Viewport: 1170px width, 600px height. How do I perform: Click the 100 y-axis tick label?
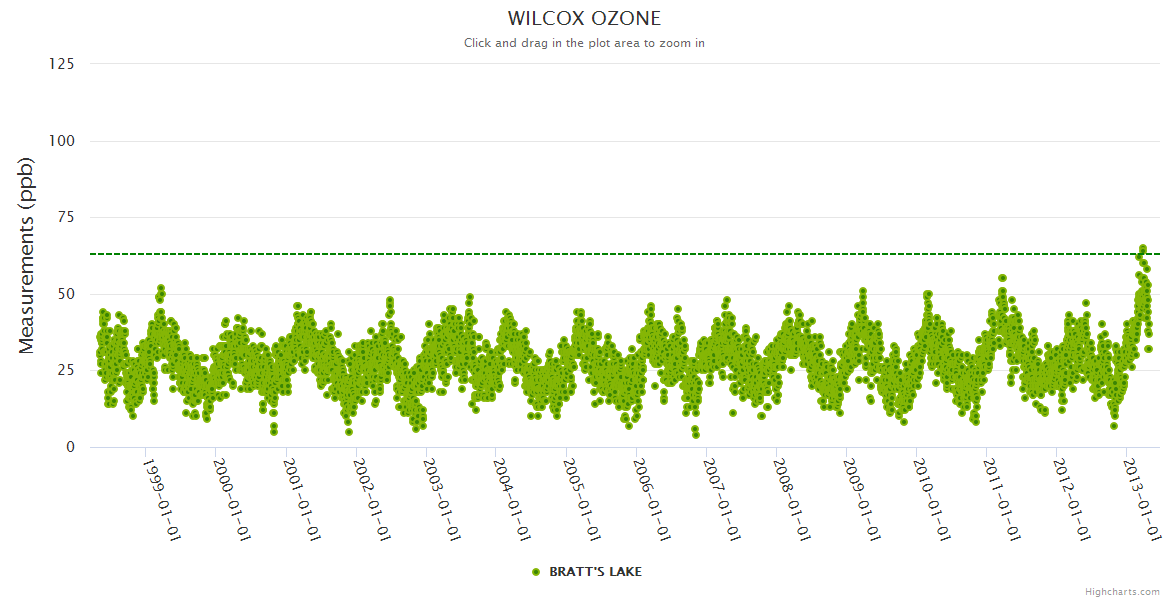point(61,141)
